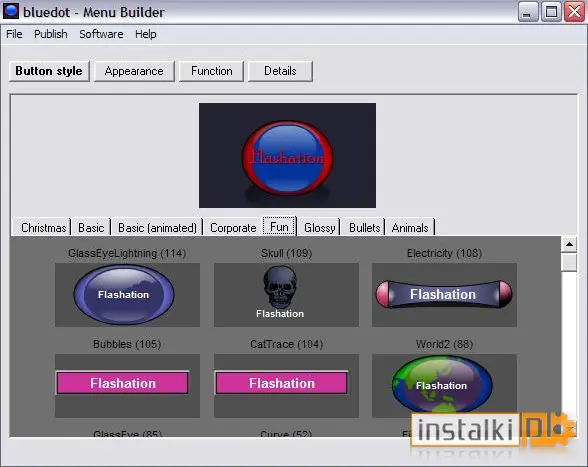This screenshot has height=467, width=588.
Task: Select the Basic (animated) category tab
Action: click(x=157, y=228)
